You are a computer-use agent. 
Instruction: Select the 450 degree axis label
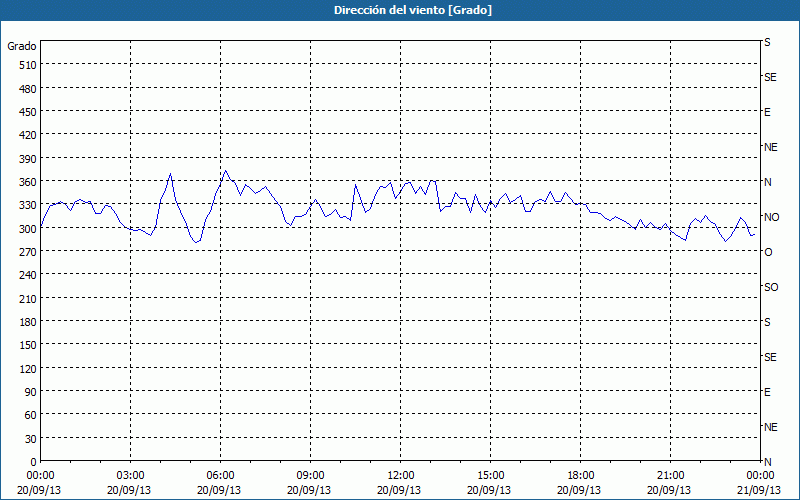28,112
